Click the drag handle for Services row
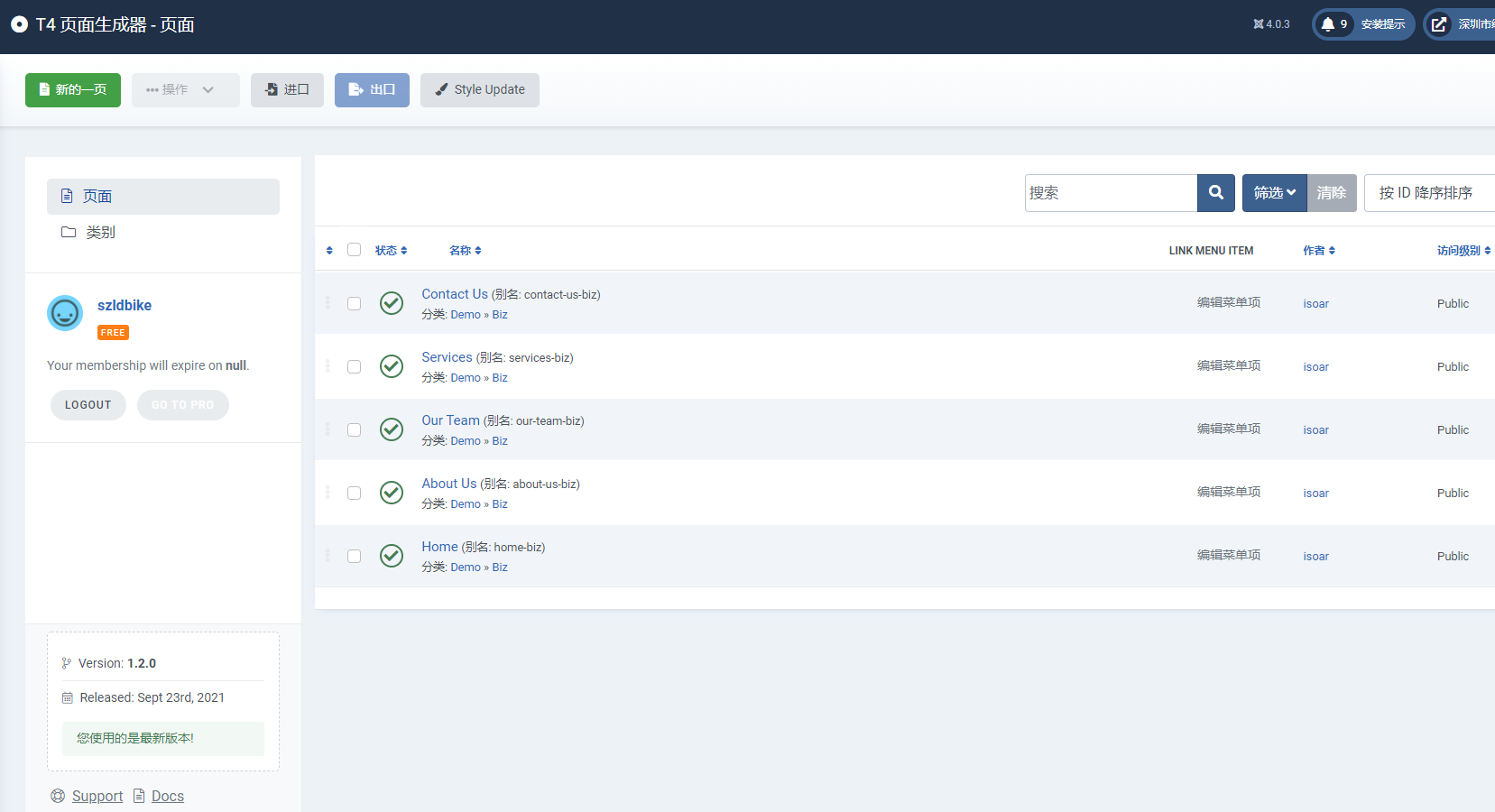Viewport: 1495px width, 812px height. [328, 366]
